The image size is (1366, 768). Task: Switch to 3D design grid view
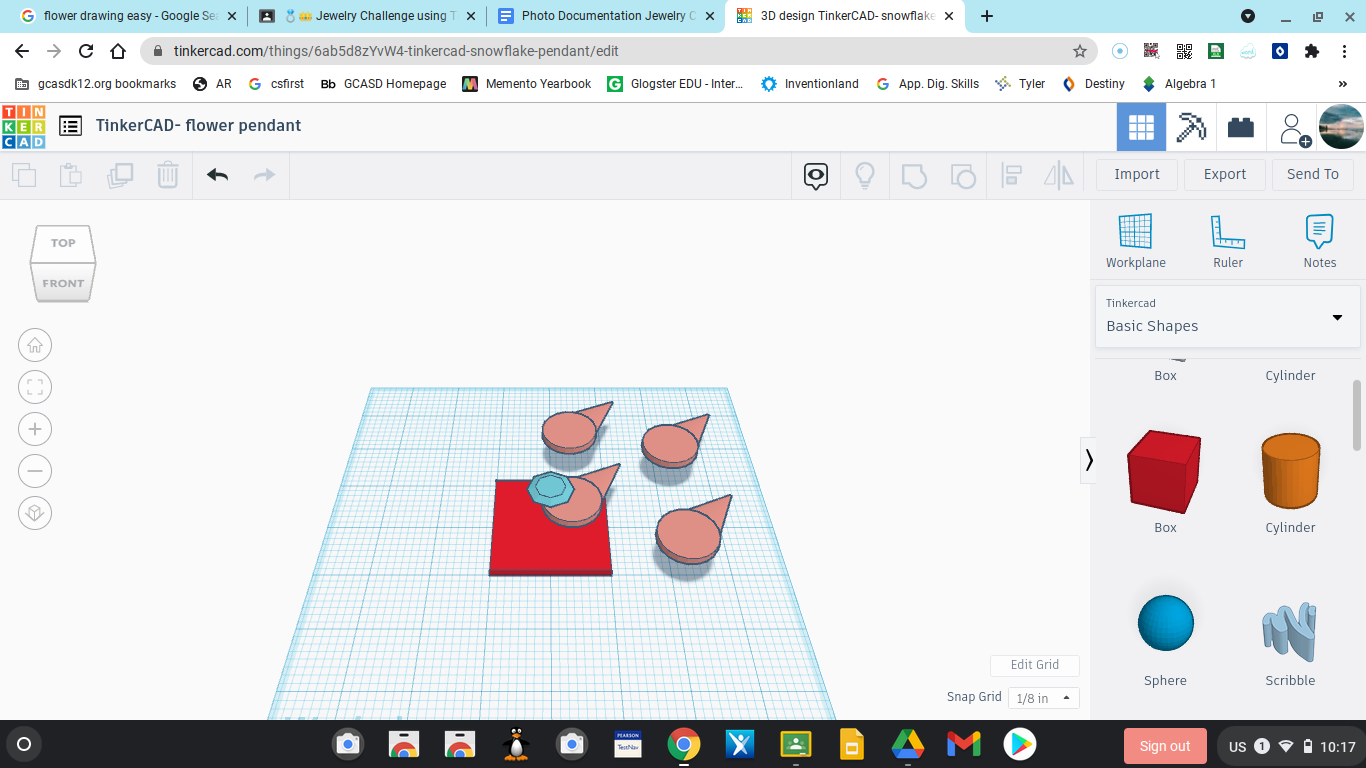(x=1141, y=127)
